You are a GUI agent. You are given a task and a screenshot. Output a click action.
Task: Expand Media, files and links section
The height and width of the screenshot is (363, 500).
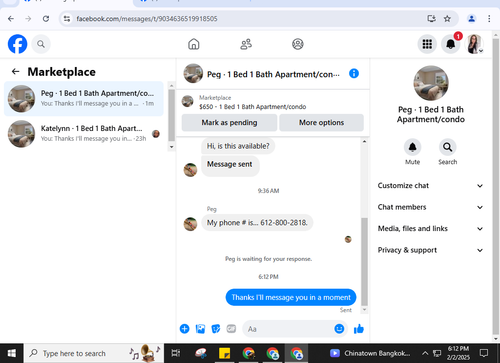click(x=430, y=229)
